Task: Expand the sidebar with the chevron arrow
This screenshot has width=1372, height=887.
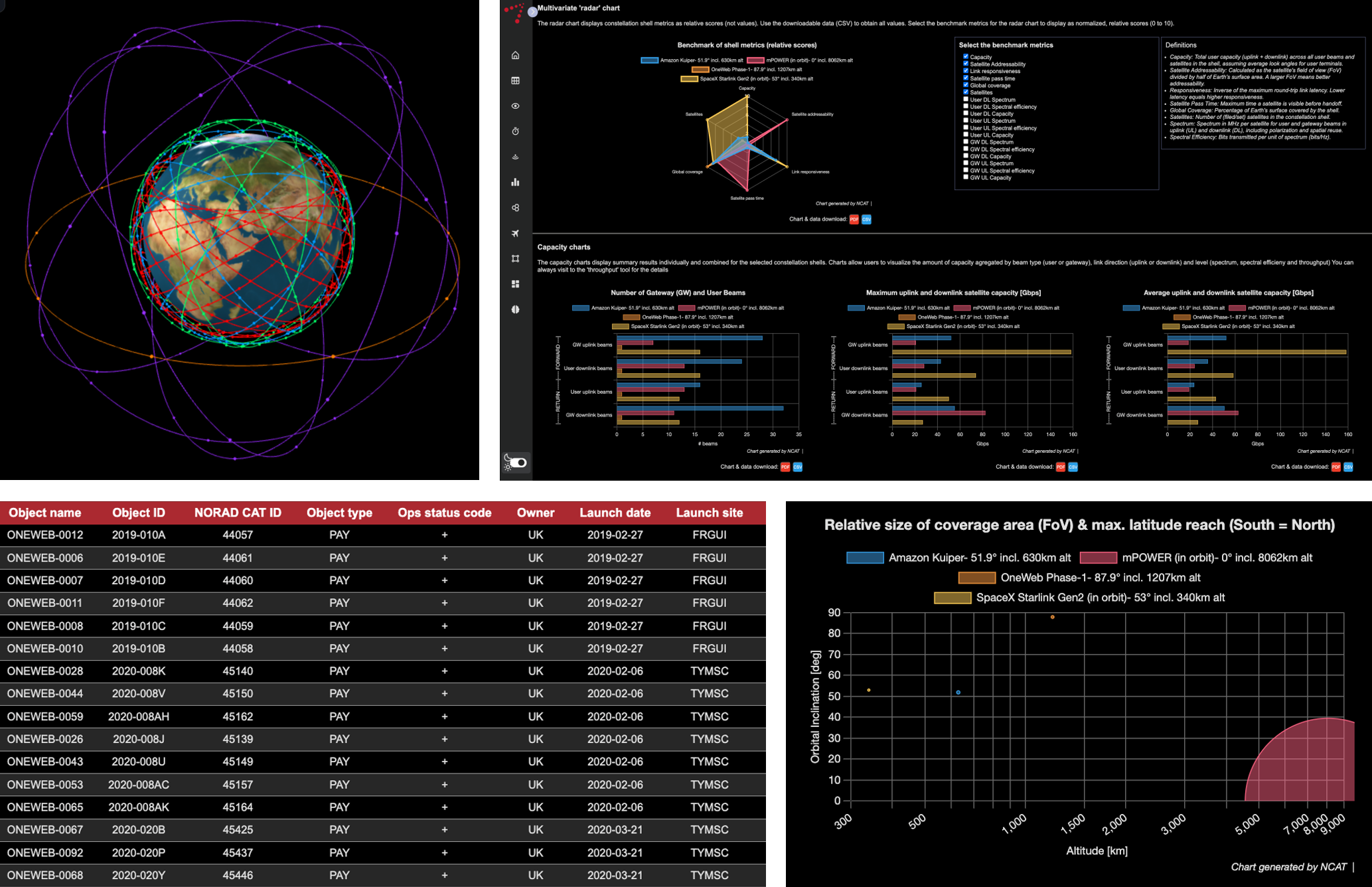Action: (532, 12)
